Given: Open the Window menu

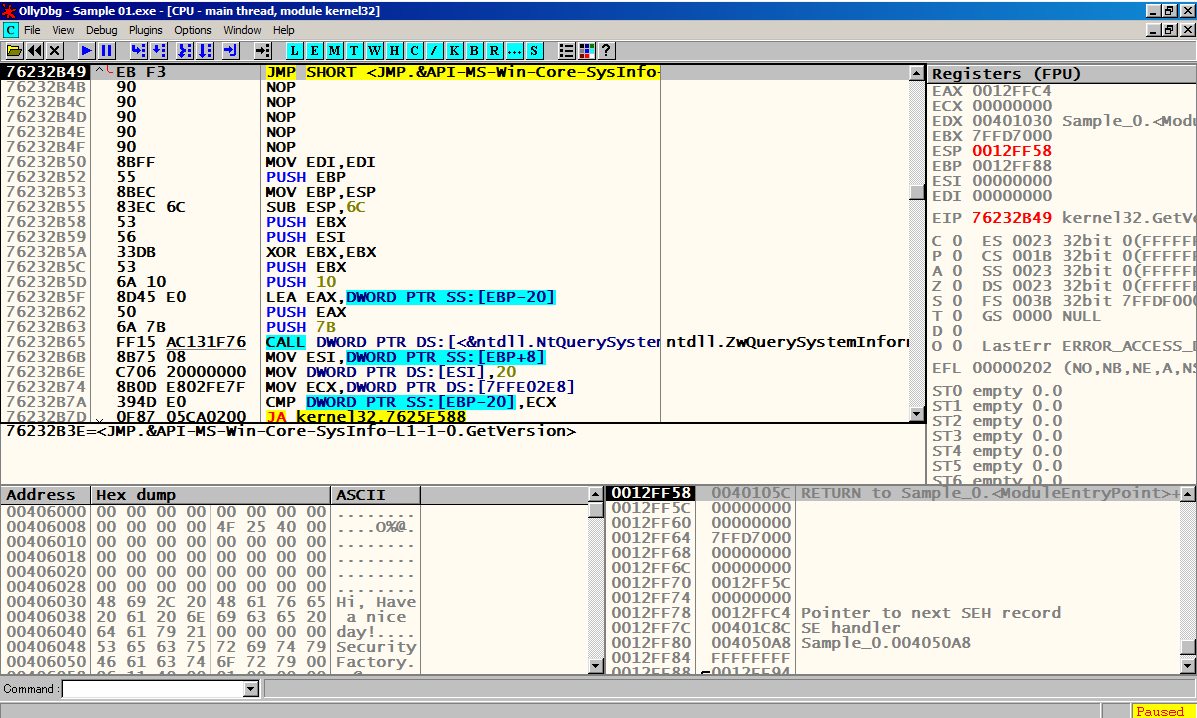Looking at the screenshot, I should (242, 30).
